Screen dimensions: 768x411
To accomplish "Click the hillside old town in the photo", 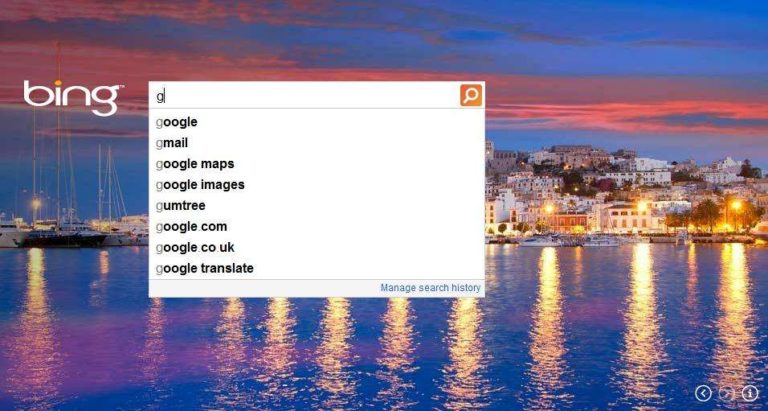I will pos(622,189).
